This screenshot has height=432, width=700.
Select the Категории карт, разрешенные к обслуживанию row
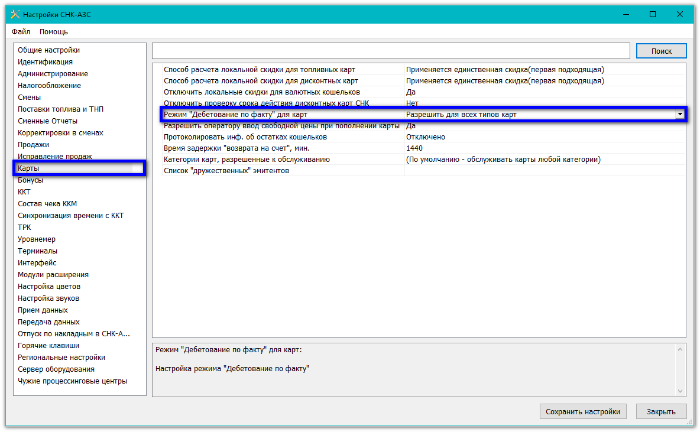point(260,159)
